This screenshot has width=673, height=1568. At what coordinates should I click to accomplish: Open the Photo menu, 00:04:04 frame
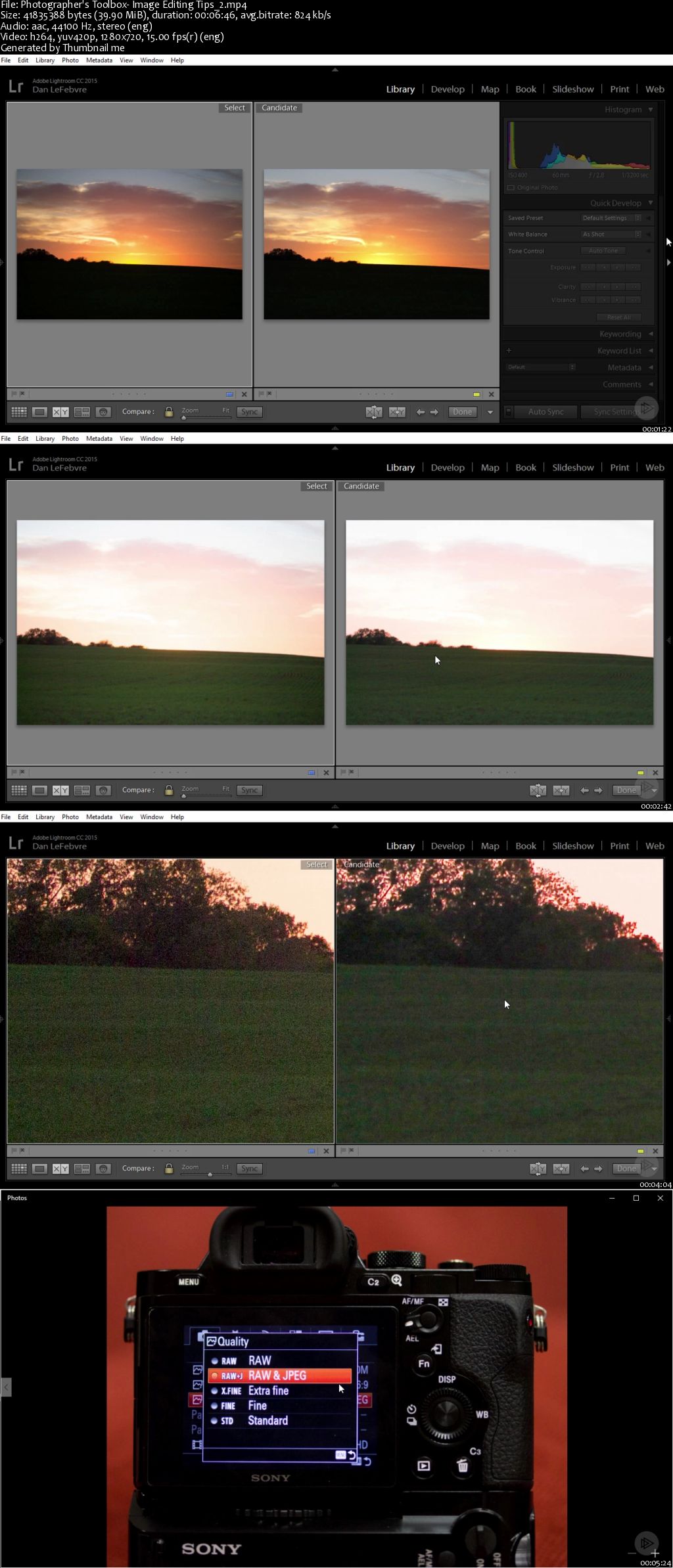pyautogui.click(x=70, y=817)
